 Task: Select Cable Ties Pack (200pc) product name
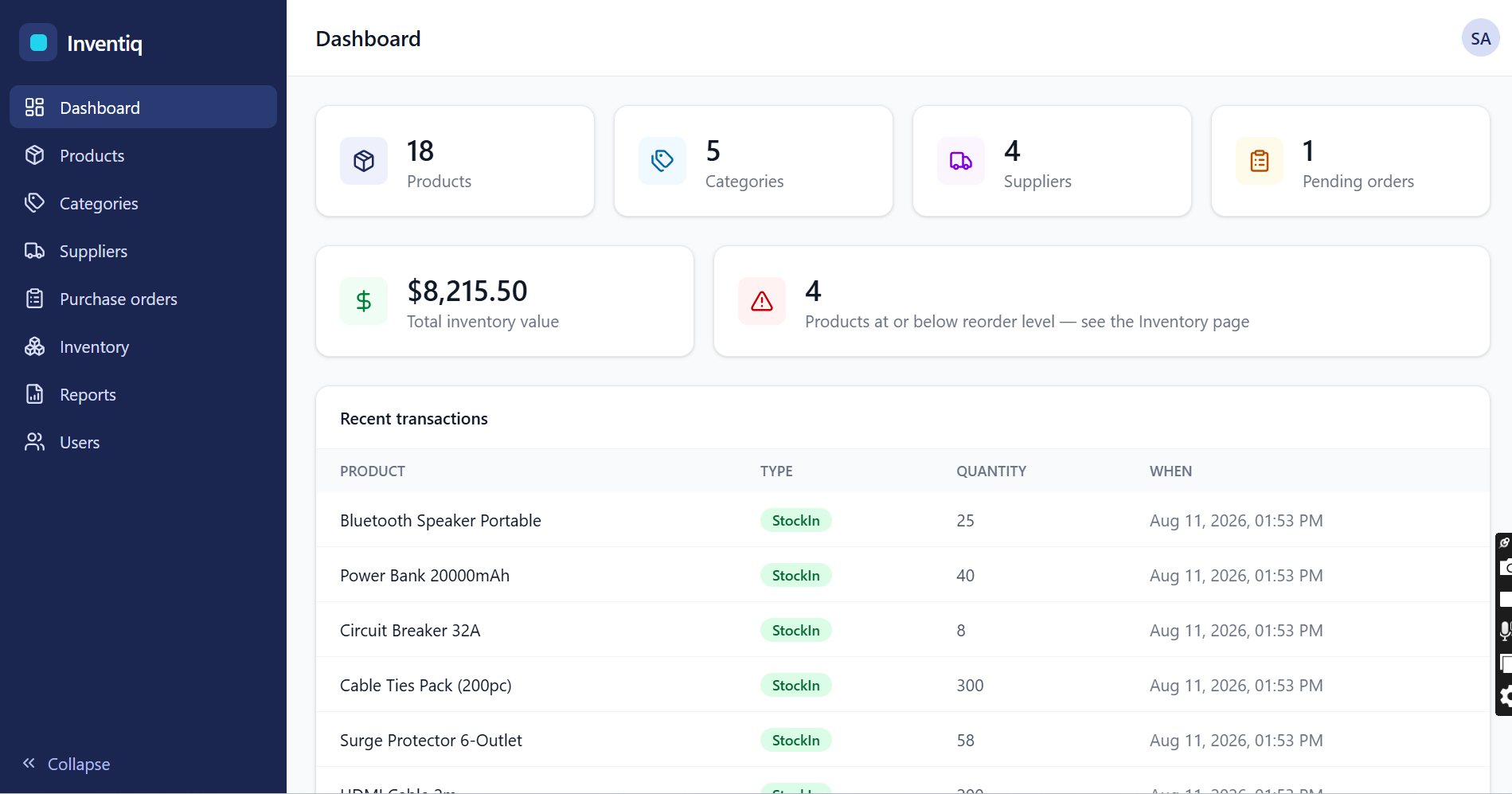[426, 686]
